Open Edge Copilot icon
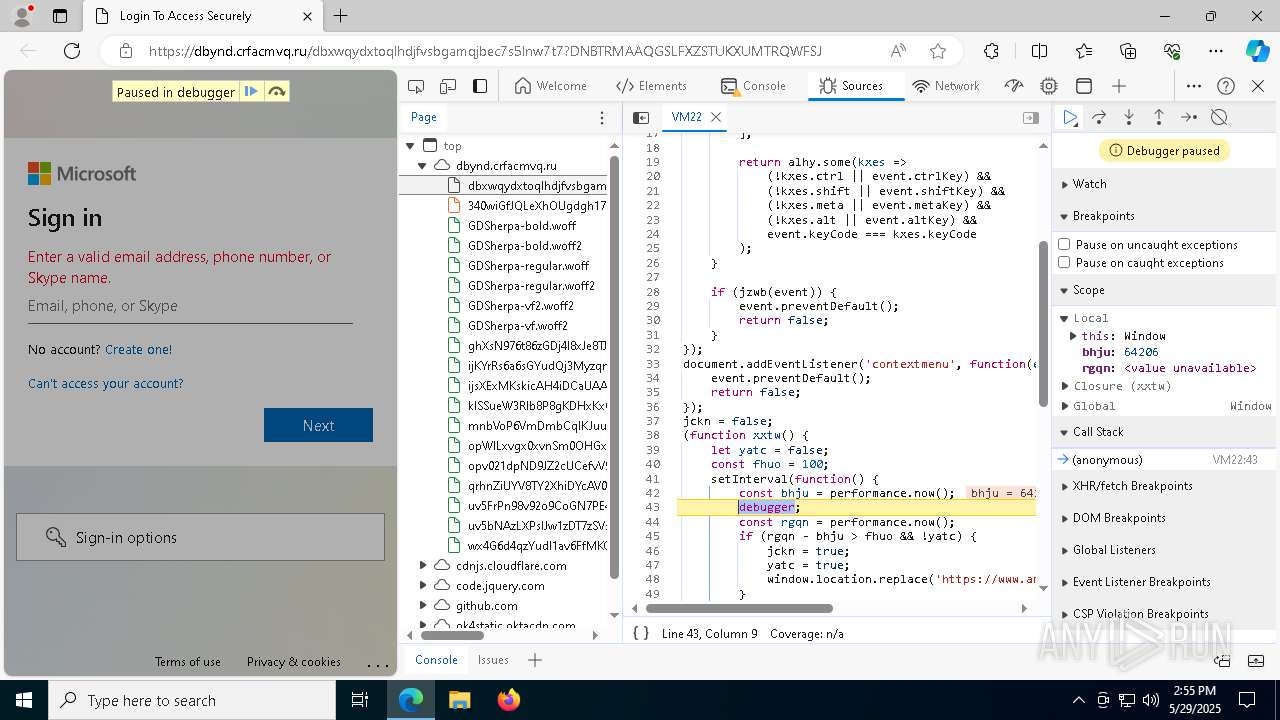 (x=1257, y=51)
